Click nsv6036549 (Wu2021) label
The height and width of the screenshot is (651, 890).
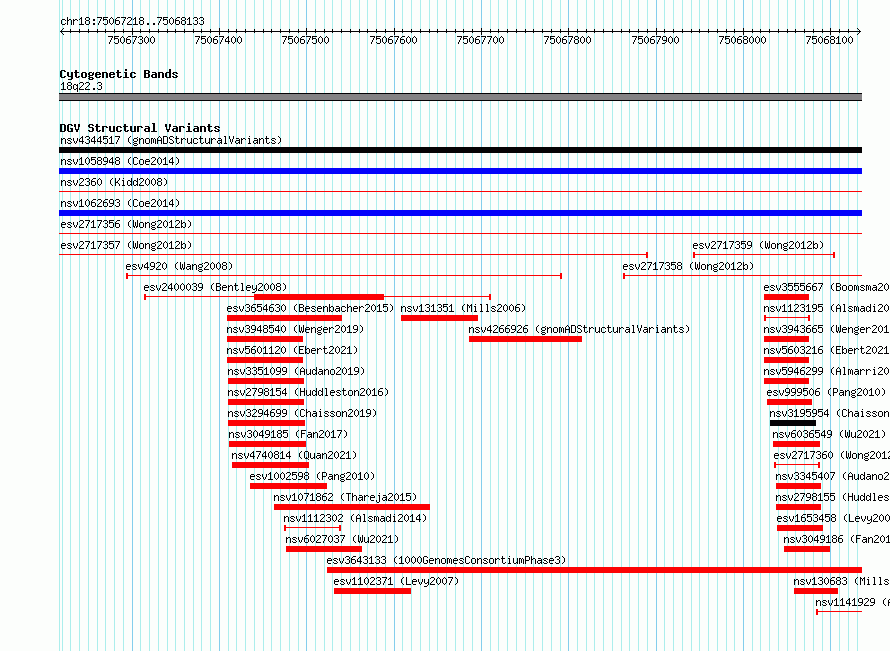point(829,434)
